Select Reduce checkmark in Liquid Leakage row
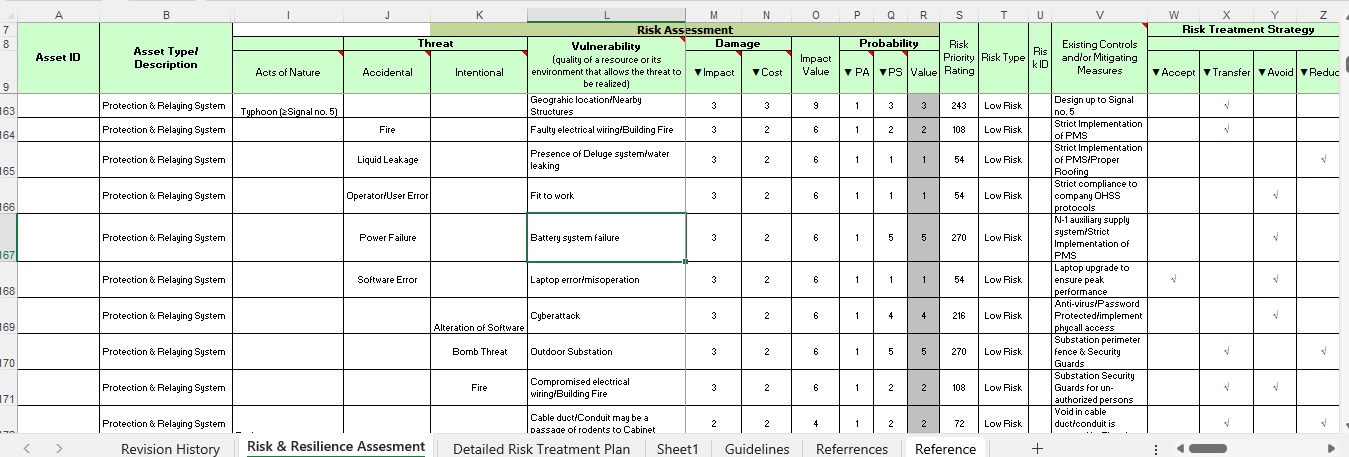This screenshot has height=457, width=1349. pyautogui.click(x=1323, y=160)
